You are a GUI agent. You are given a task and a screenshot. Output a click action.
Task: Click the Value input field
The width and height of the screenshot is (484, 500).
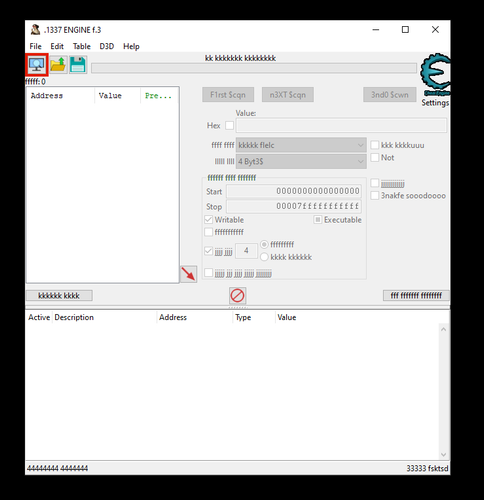[341, 126]
